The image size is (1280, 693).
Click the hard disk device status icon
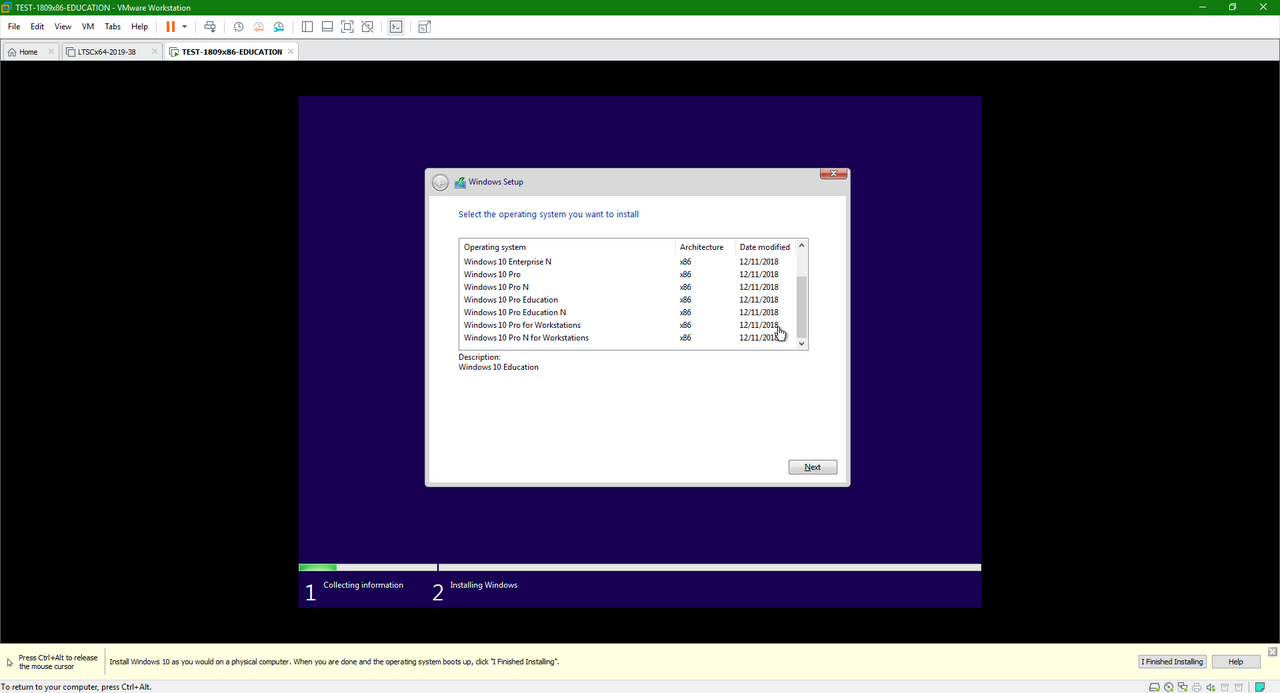pyautogui.click(x=1154, y=687)
